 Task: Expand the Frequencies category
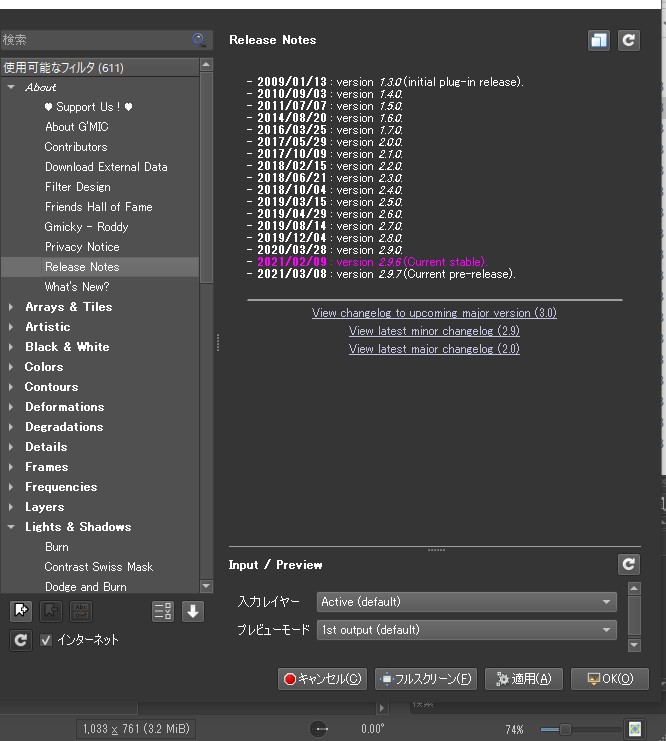11,487
